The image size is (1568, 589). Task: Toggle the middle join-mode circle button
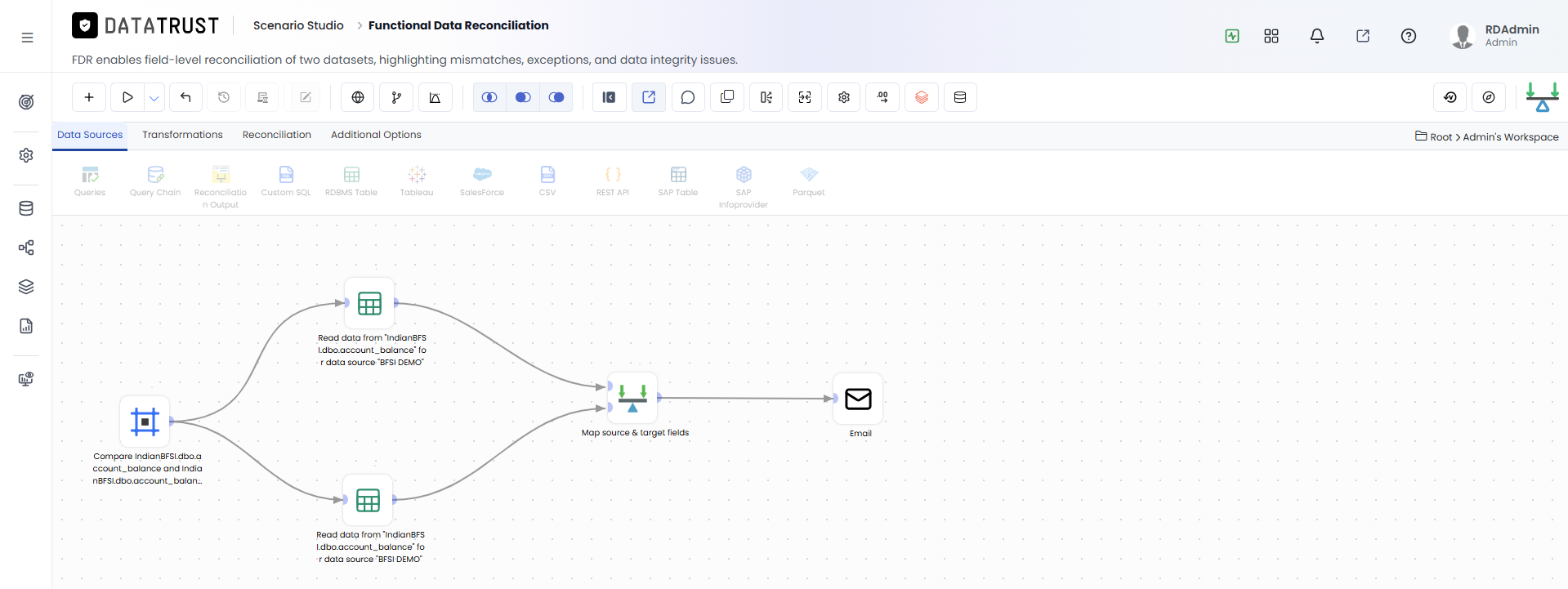click(523, 97)
